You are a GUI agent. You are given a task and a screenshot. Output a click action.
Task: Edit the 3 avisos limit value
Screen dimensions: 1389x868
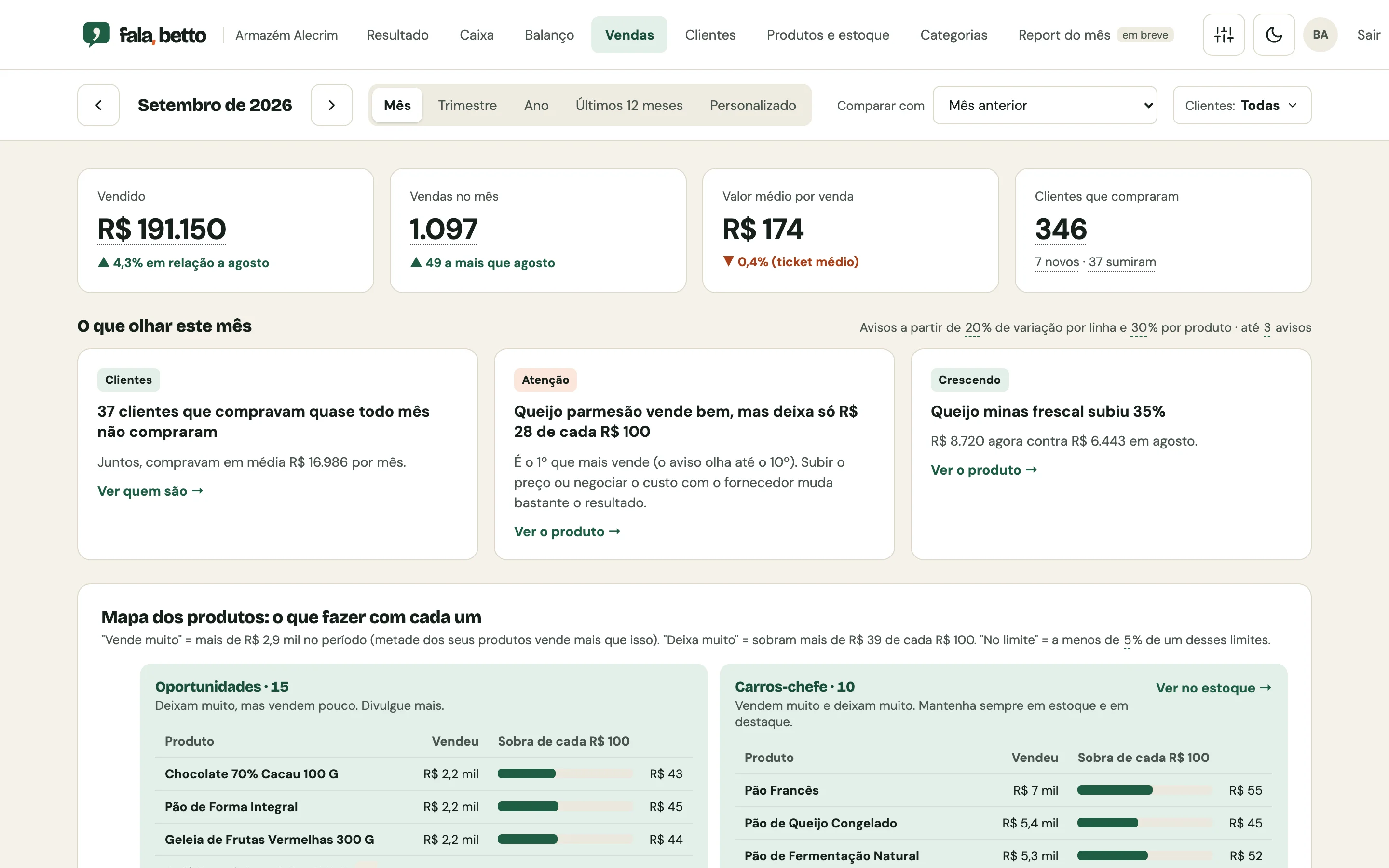point(1267,327)
